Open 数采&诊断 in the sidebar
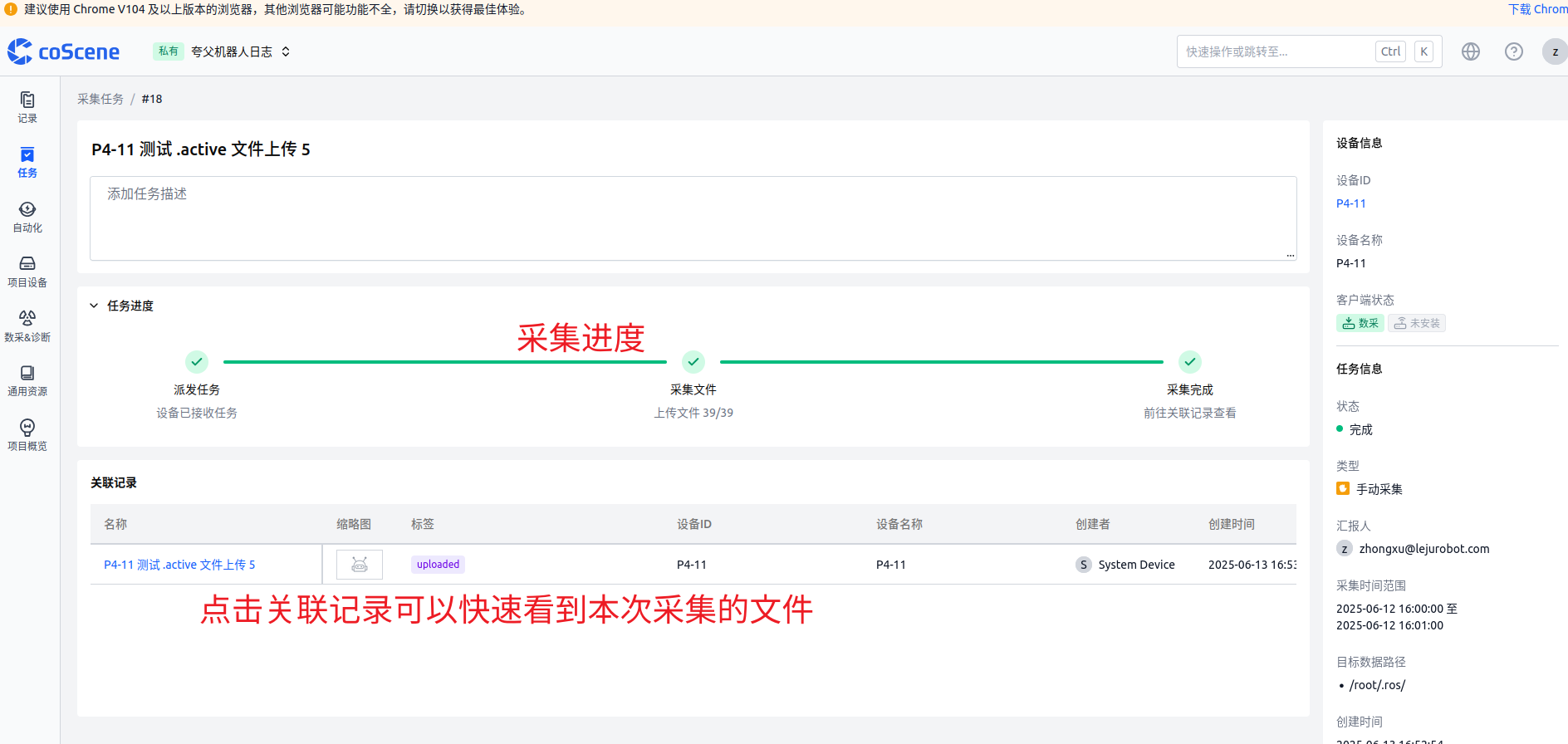Image resolution: width=1568 pixels, height=744 pixels. [x=27, y=326]
